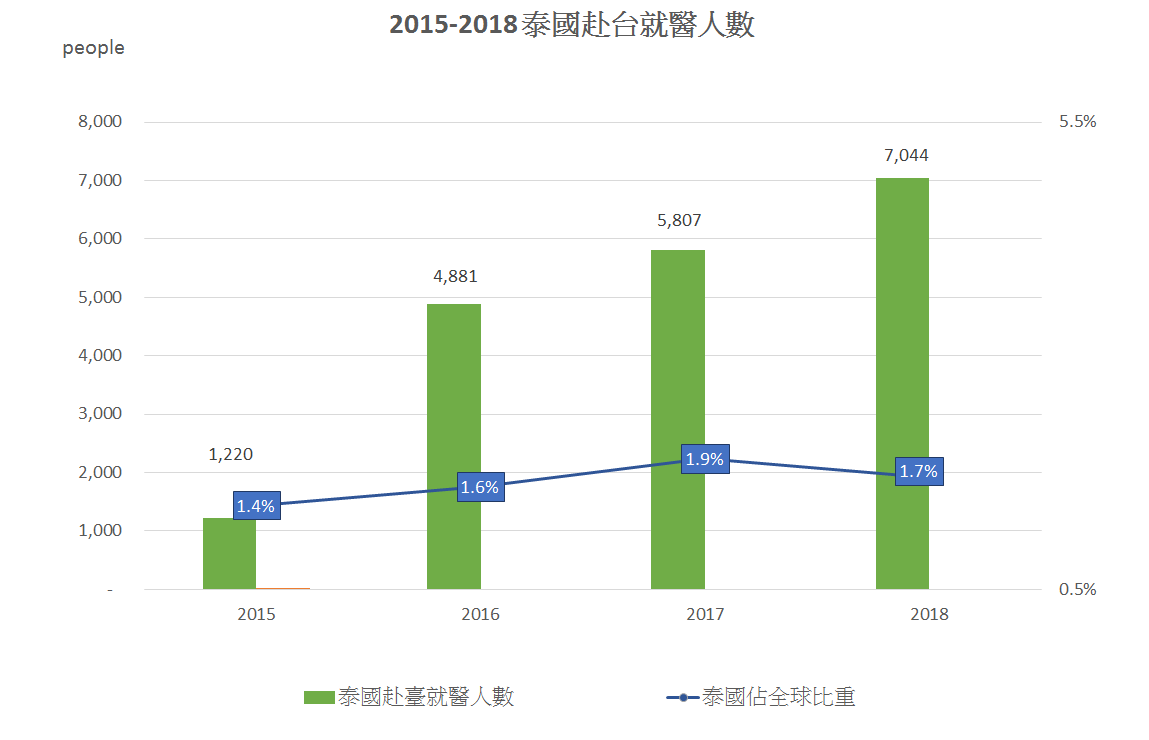Click the 5.5% right axis label
This screenshot has width=1149, height=740.
point(1078,122)
